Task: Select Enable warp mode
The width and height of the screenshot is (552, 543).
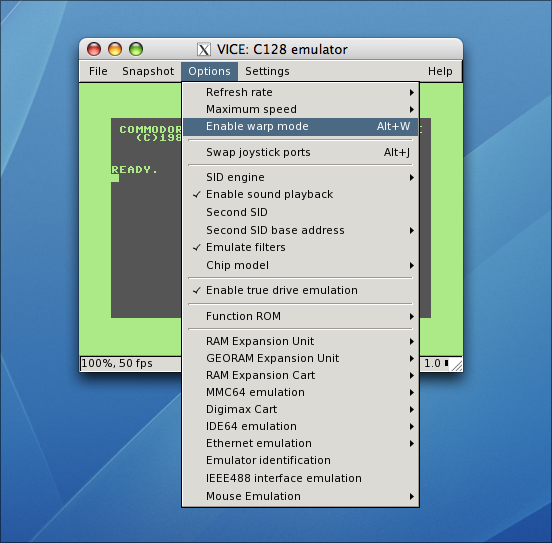Action: pyautogui.click(x=300, y=126)
